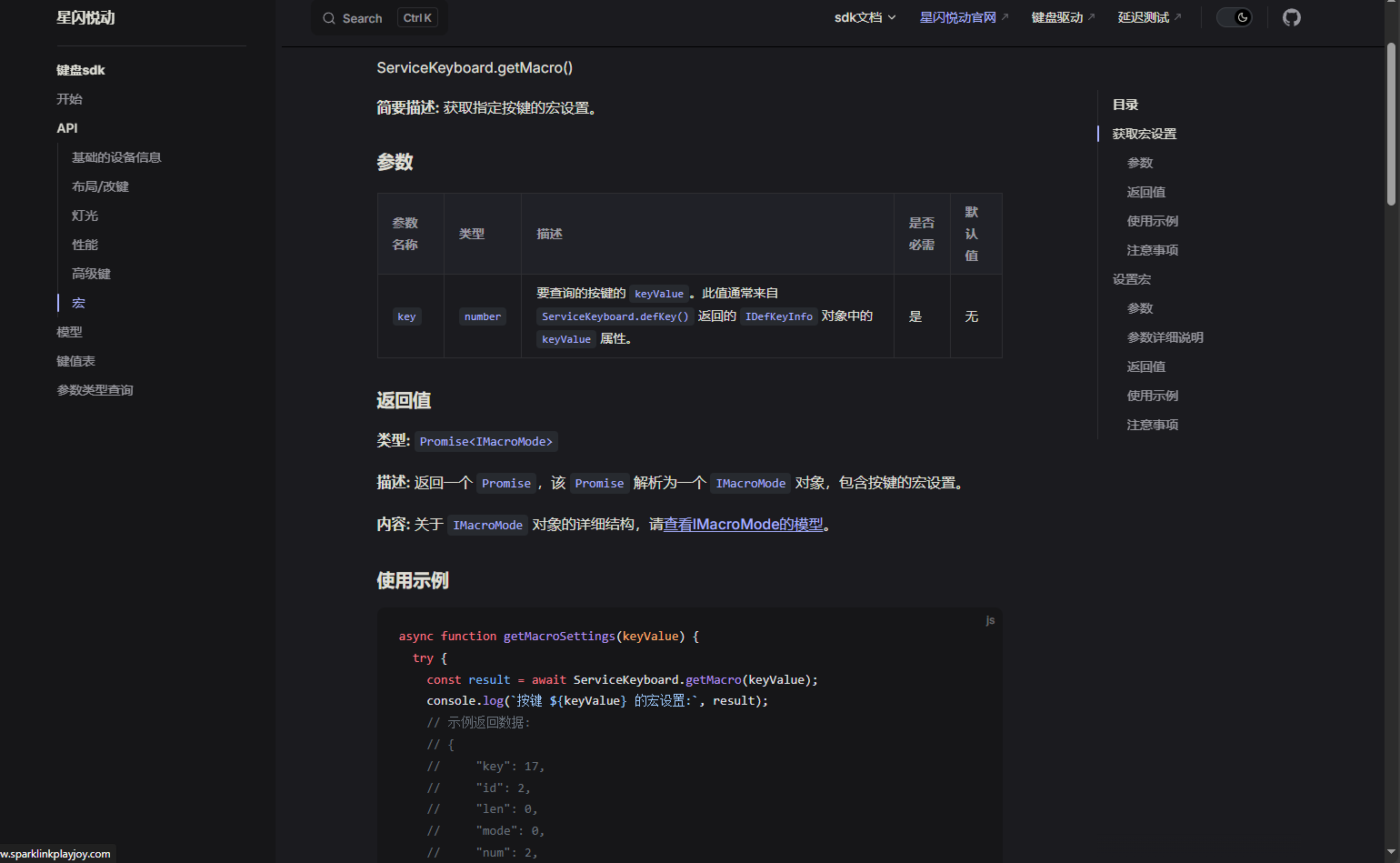The width and height of the screenshot is (1400, 863).
Task: Select 开始 in the sidebar
Action: click(69, 99)
